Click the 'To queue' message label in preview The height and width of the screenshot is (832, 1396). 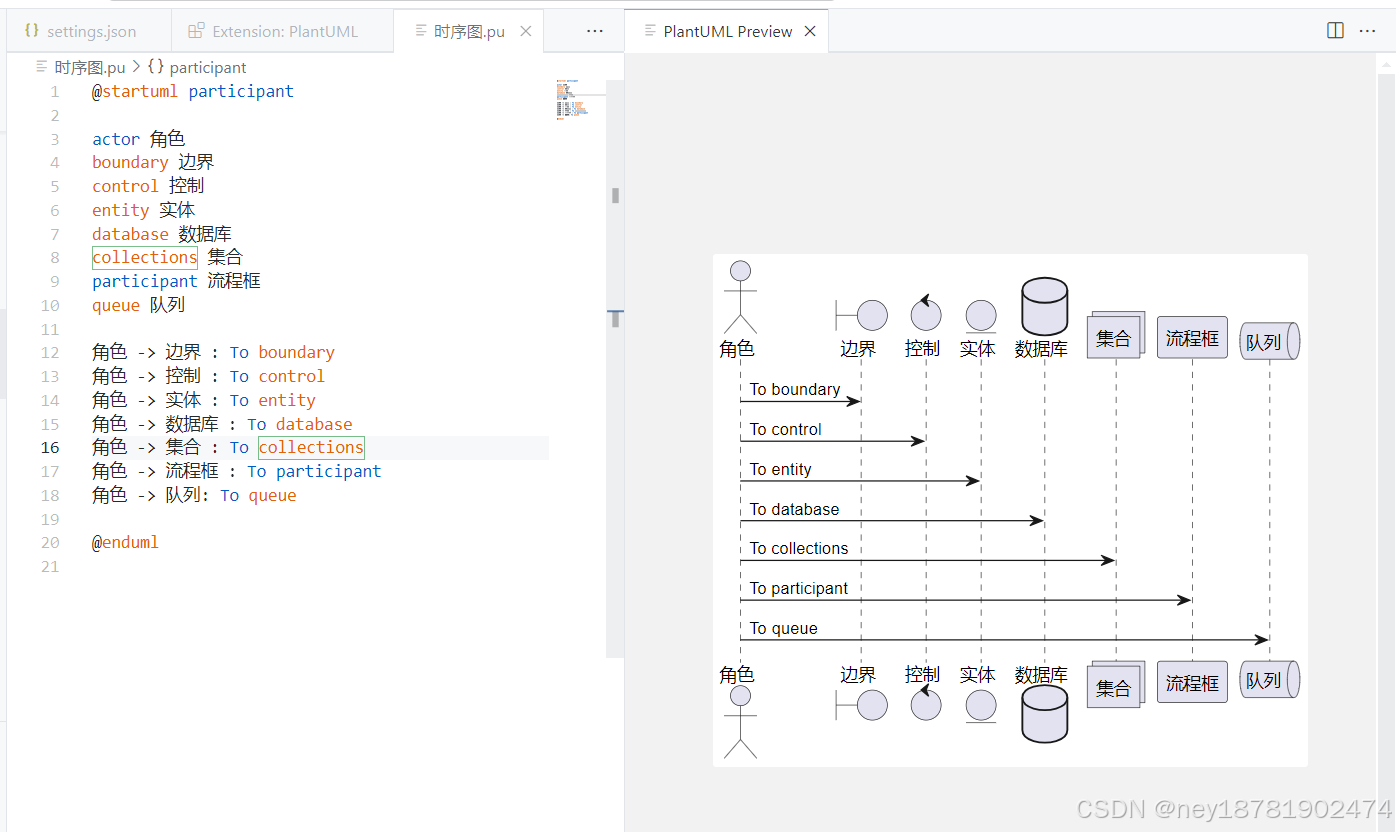tap(784, 628)
